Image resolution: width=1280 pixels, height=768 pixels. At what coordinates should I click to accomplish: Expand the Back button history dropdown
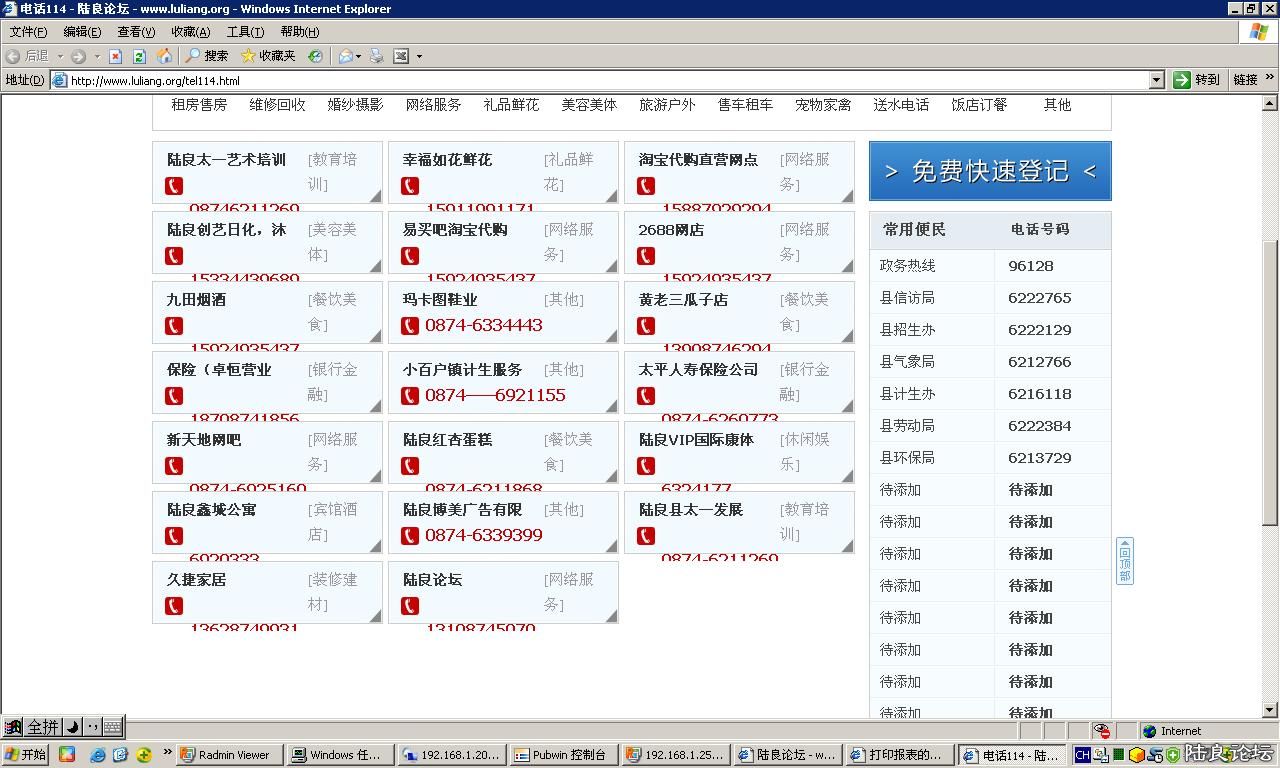[60, 56]
